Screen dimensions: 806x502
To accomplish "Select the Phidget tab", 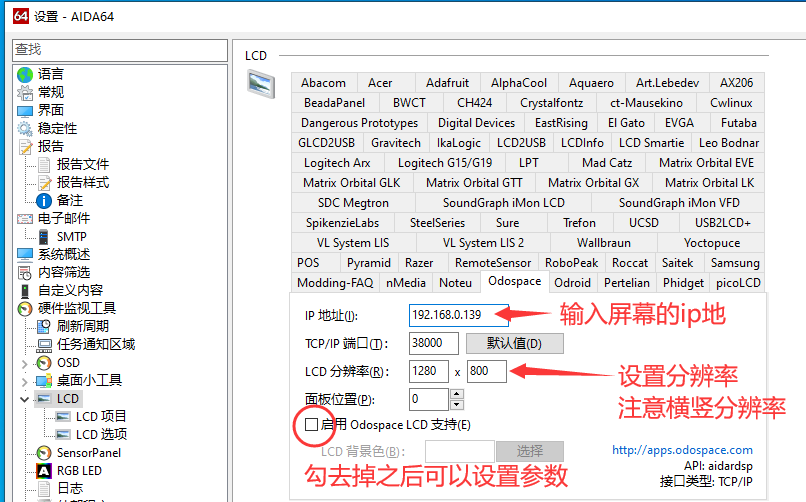I will pyautogui.click(x=683, y=283).
